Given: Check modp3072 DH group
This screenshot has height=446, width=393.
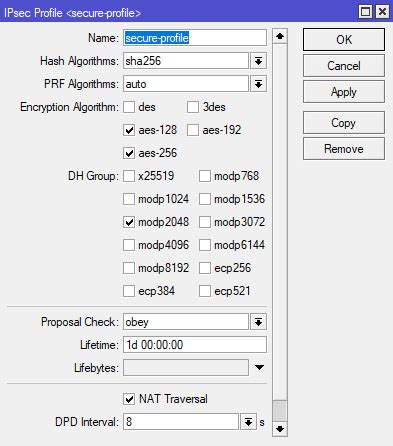Looking at the screenshot, I should click(205, 222).
